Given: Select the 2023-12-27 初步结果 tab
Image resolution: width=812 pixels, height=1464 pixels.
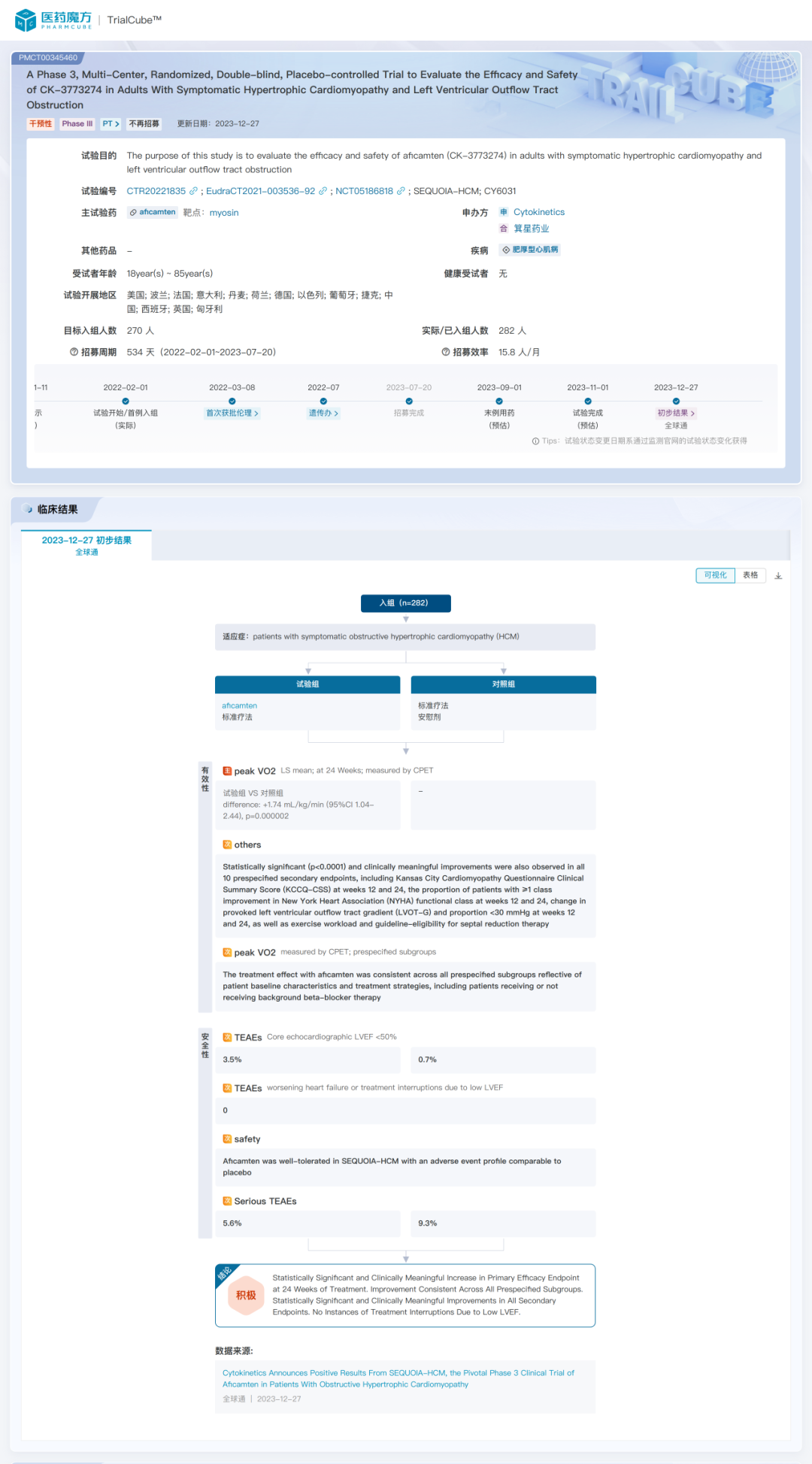Looking at the screenshot, I should coord(86,545).
